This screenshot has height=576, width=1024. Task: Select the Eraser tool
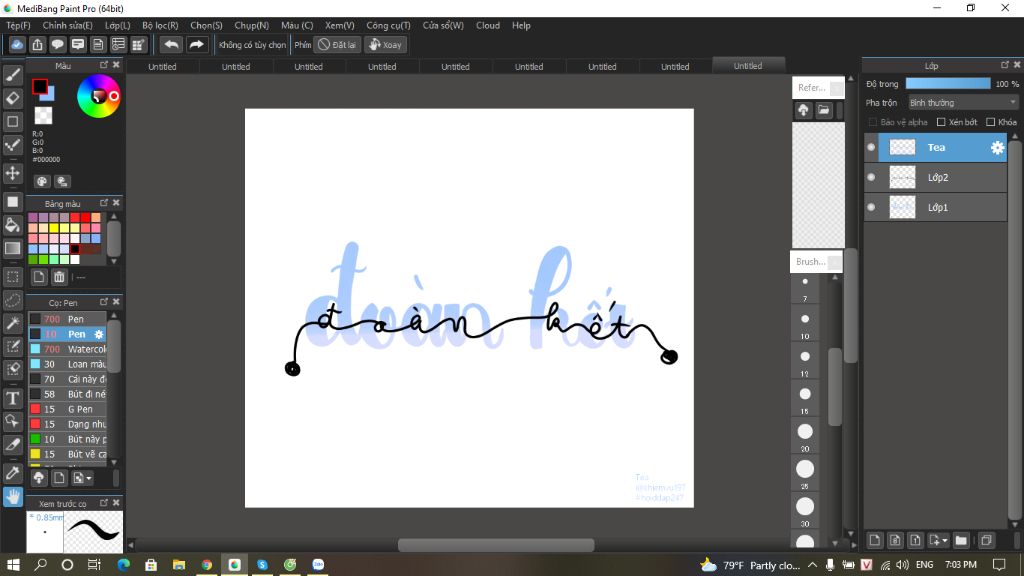tap(12, 99)
